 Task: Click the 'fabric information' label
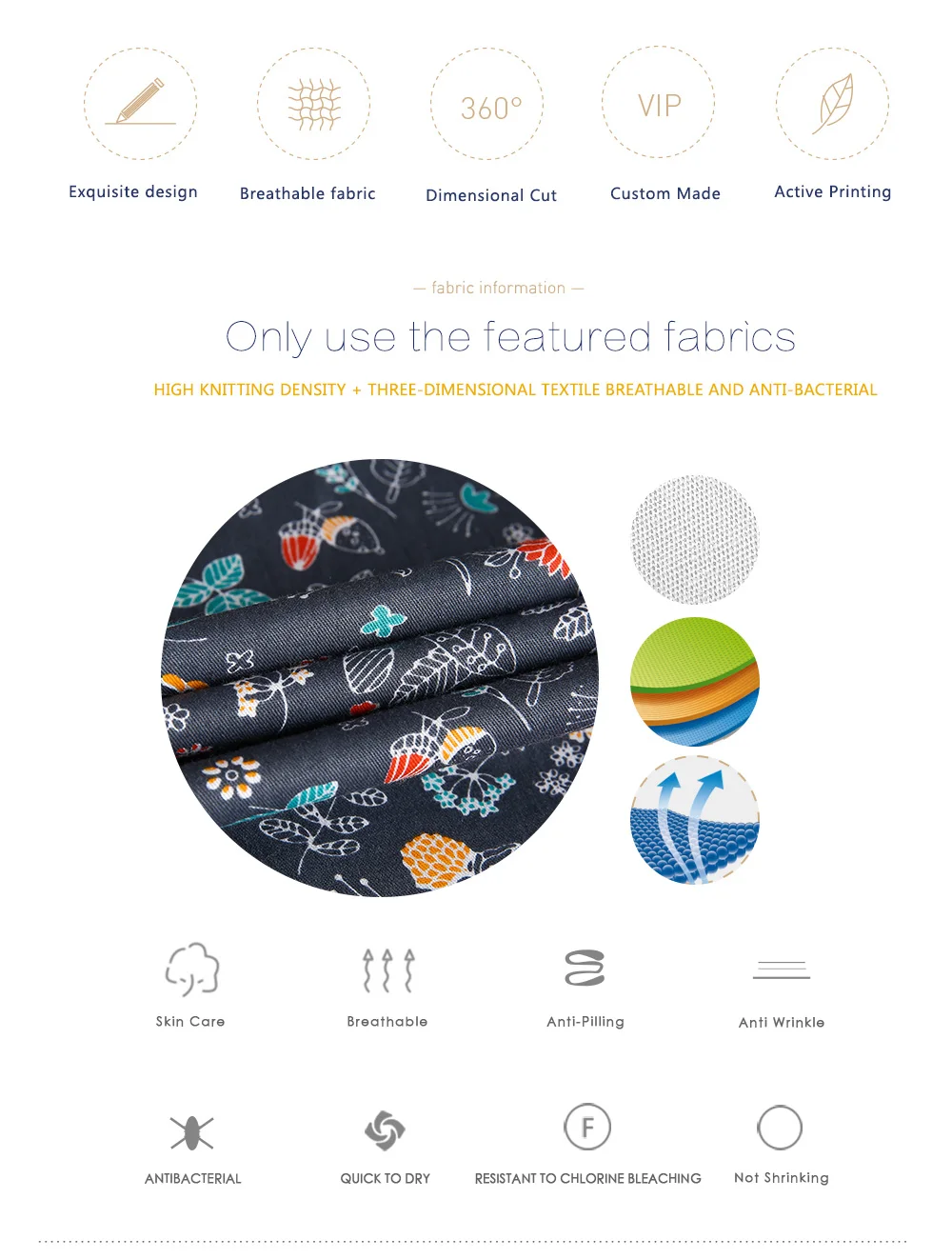coord(499,288)
